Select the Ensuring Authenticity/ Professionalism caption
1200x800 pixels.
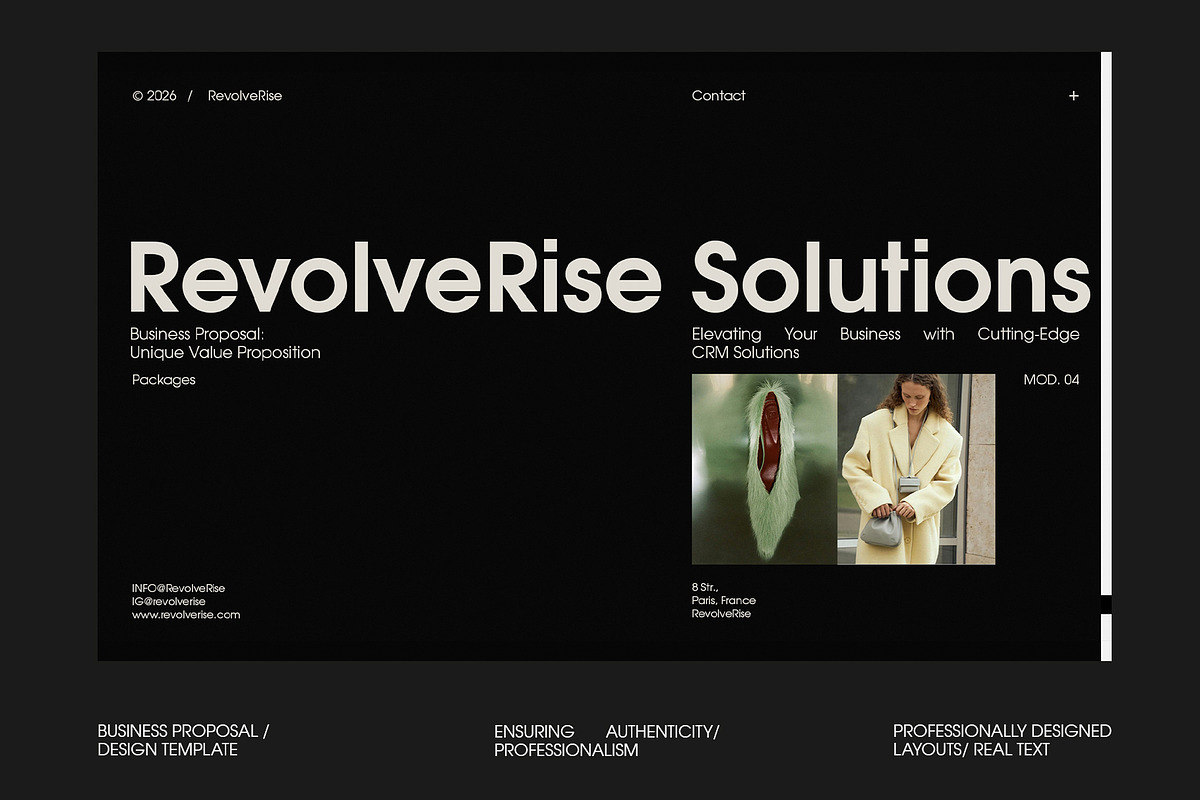(606, 740)
